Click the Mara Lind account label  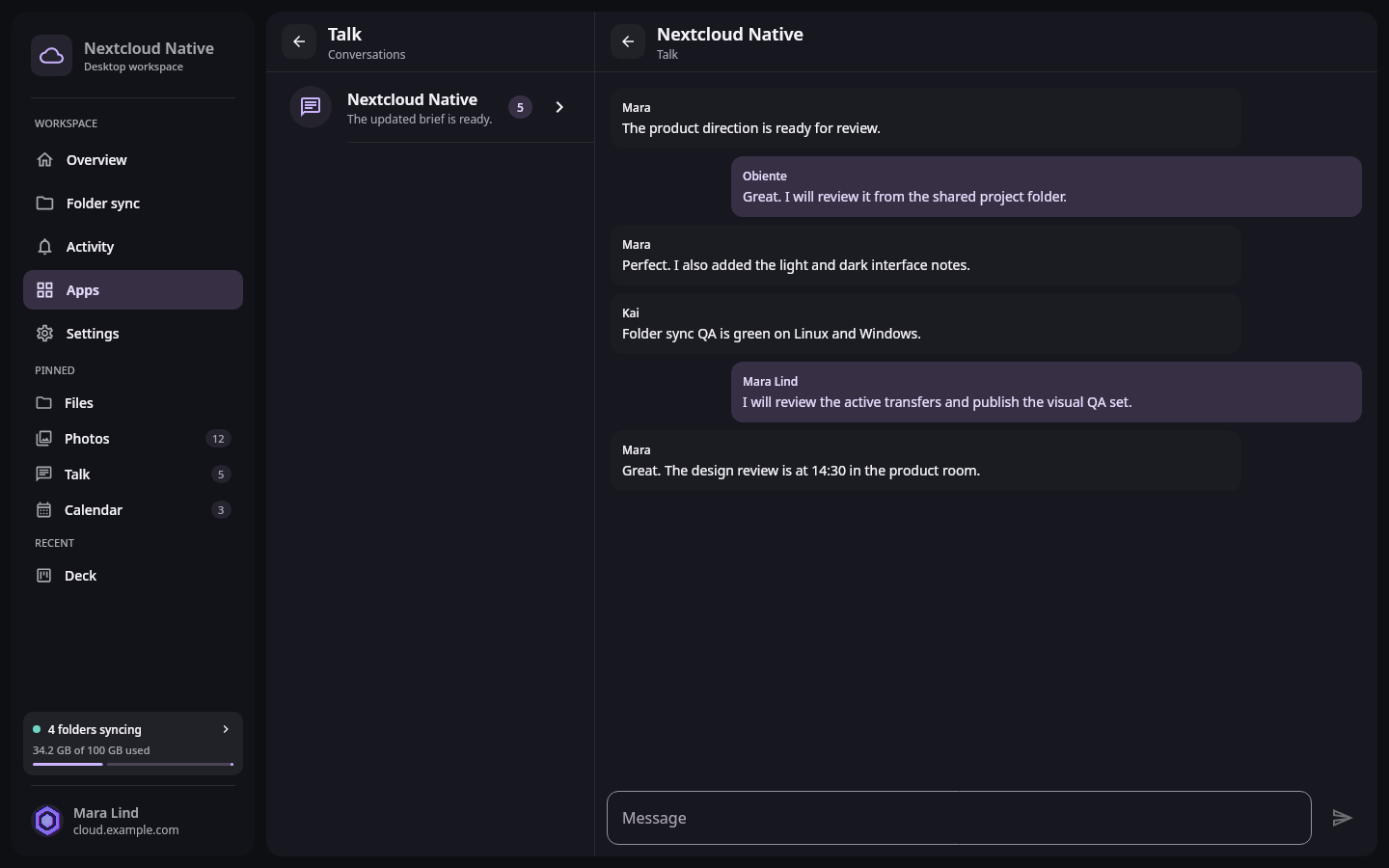(x=106, y=813)
